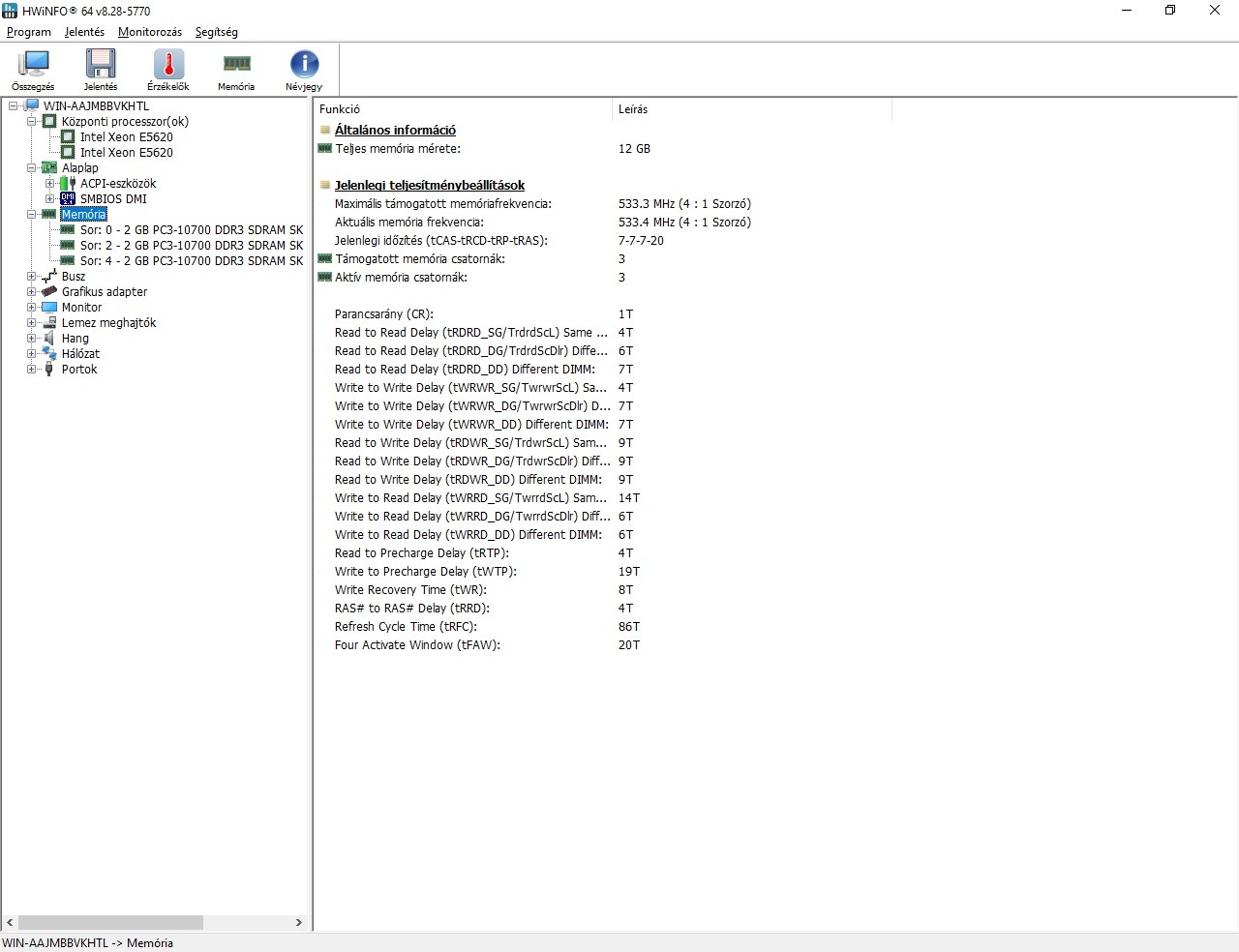Image resolution: width=1239 pixels, height=952 pixels.
Task: Expand the ACPI-eszközök node
Action: tap(49, 183)
